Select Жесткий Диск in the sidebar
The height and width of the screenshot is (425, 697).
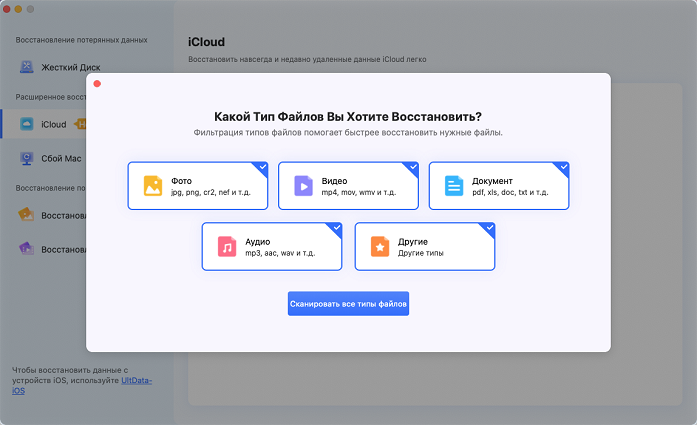point(71,68)
